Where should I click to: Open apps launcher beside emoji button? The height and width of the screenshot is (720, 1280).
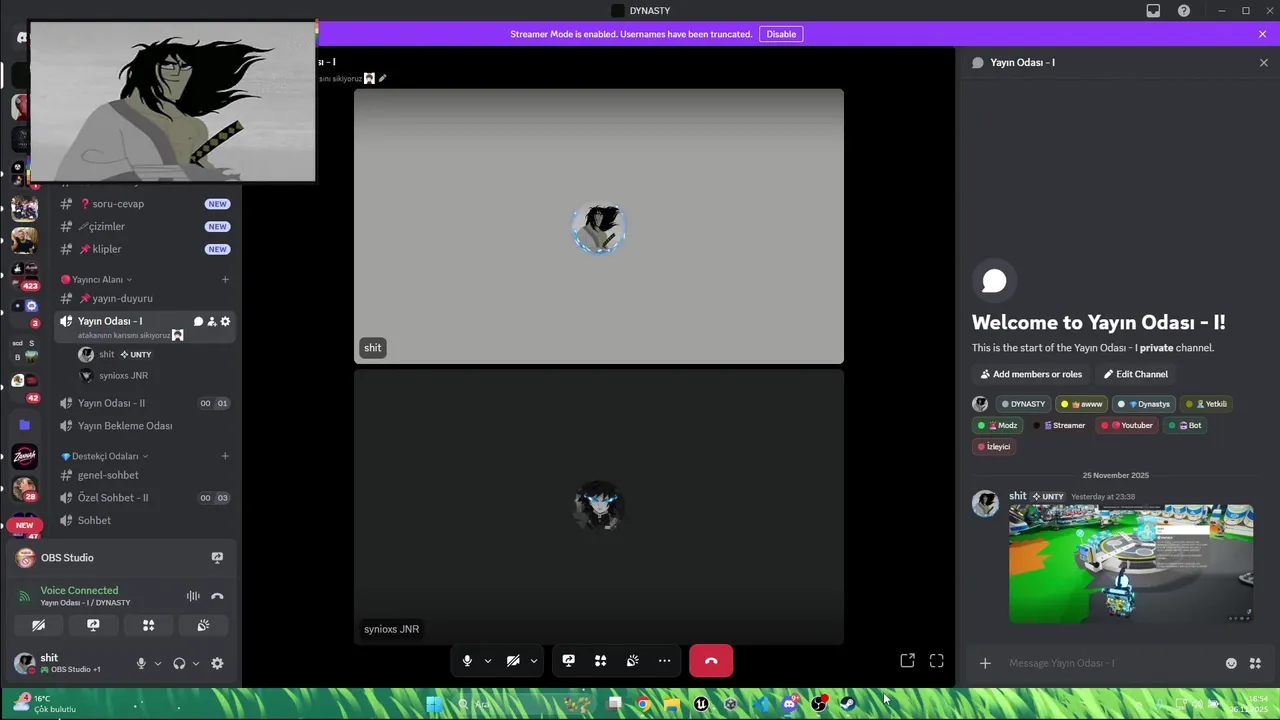(1255, 663)
